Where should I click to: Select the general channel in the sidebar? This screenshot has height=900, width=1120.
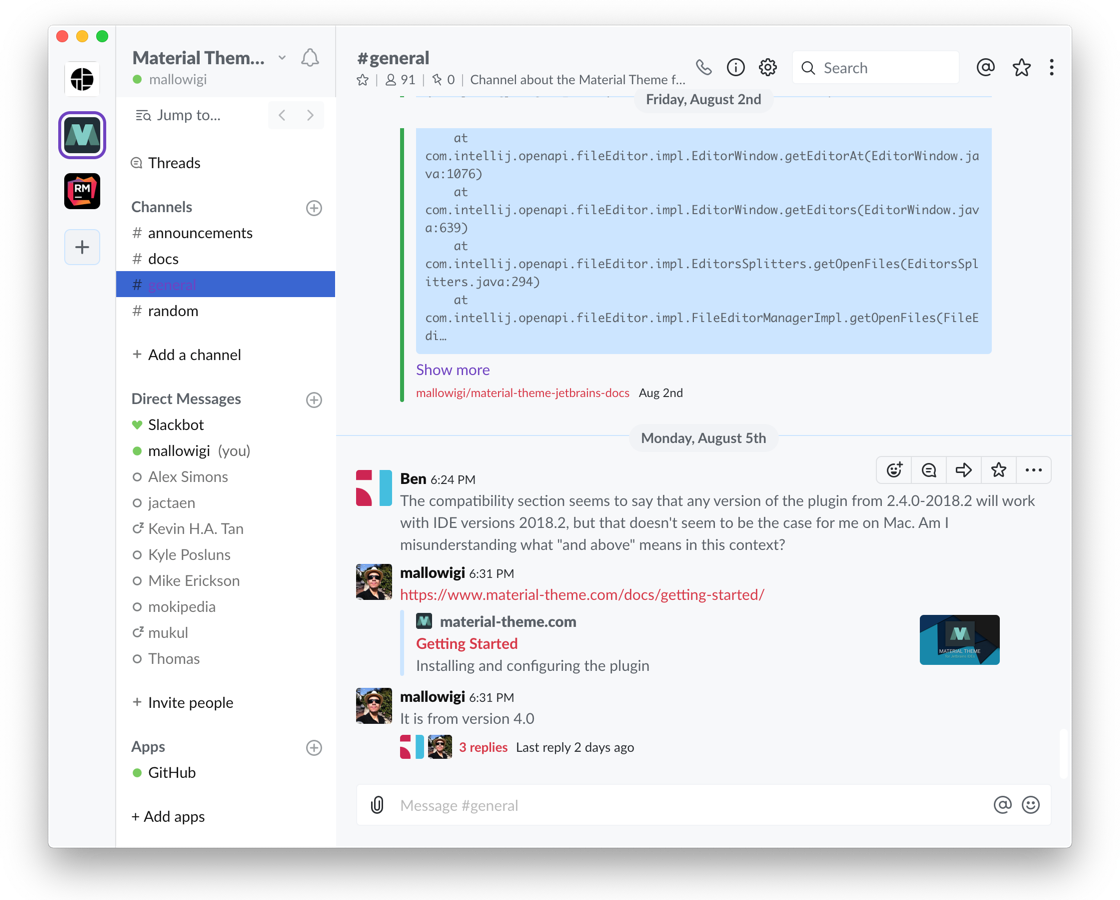226,284
